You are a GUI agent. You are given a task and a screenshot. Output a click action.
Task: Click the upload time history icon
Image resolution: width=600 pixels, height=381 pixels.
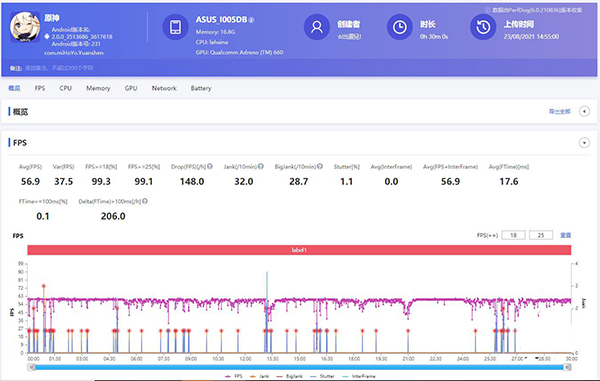pyautogui.click(x=483, y=27)
